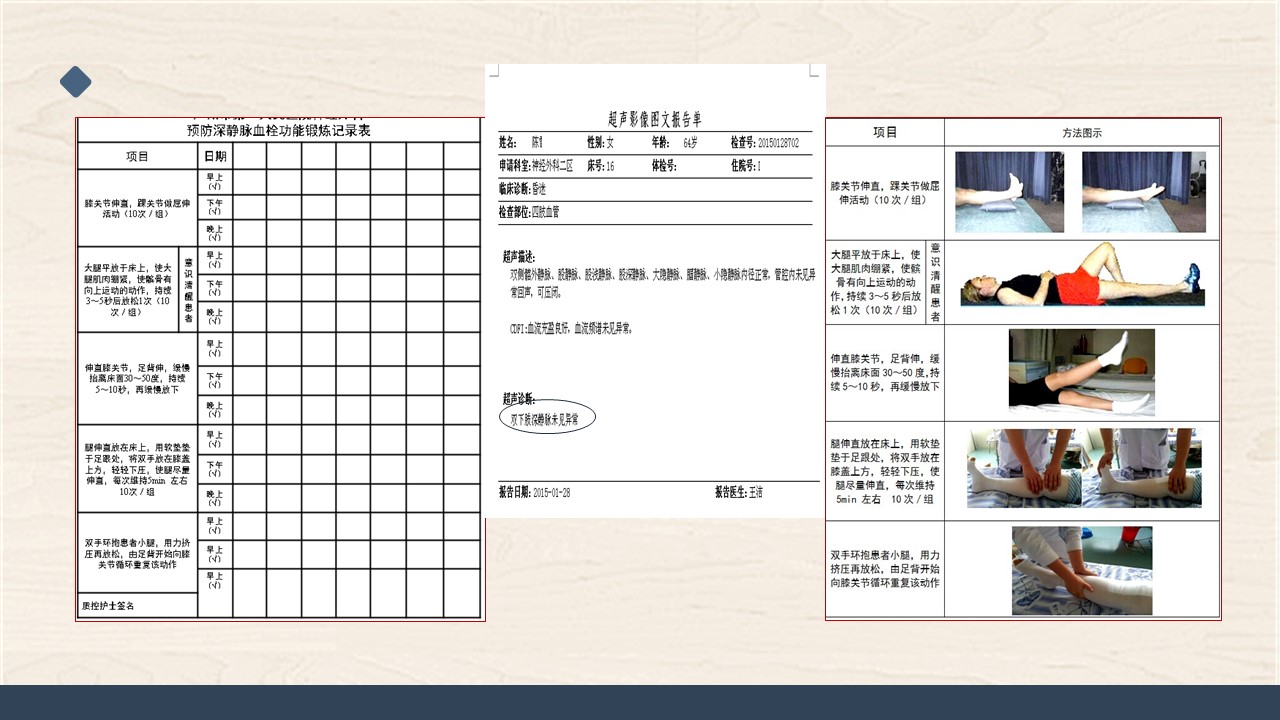Click the 预防深静脉血栓功能锻炼记录表 title

[278, 131]
